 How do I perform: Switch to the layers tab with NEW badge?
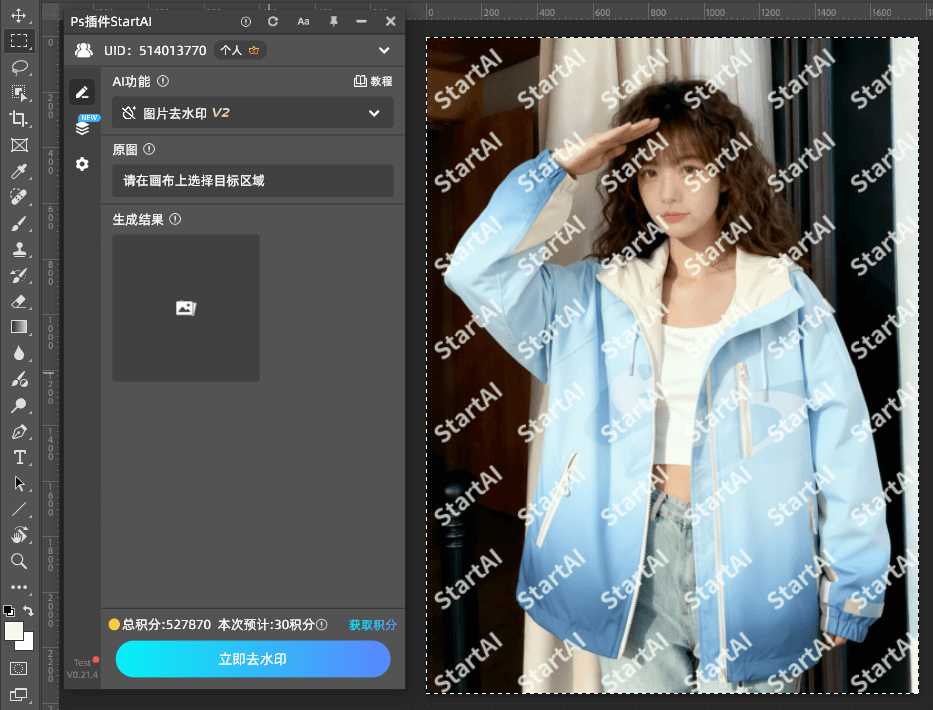pos(82,126)
